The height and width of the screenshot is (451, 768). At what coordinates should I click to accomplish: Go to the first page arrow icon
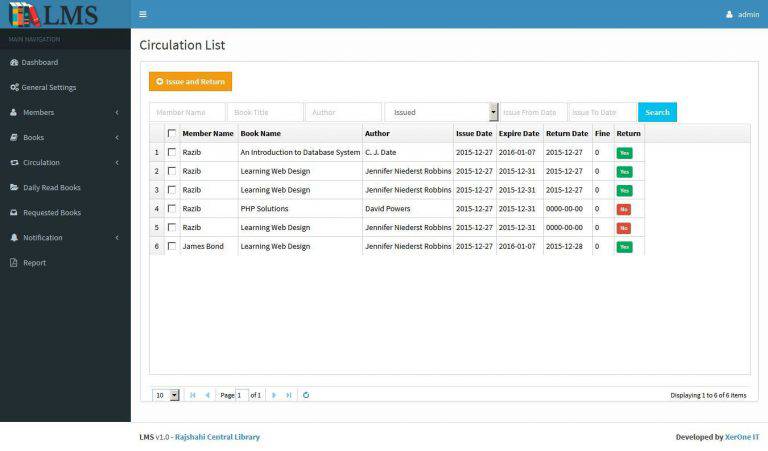(x=193, y=395)
